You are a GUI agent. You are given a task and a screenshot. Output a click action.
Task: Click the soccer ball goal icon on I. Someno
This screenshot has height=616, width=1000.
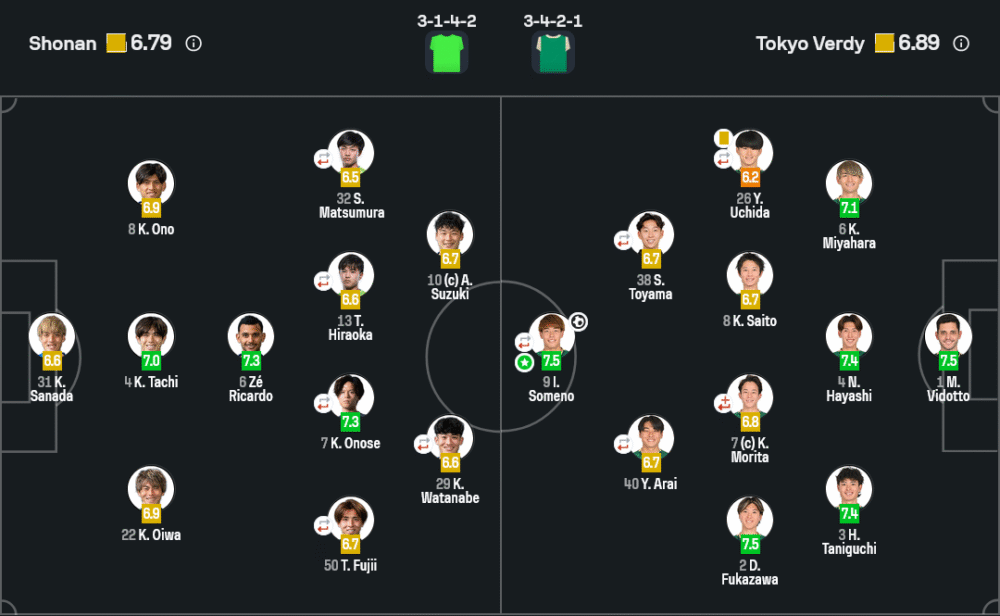[579, 321]
